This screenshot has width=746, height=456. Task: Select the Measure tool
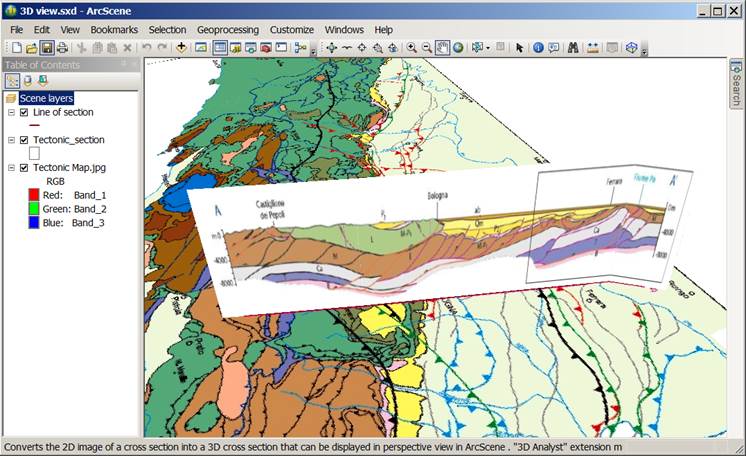tap(592, 48)
